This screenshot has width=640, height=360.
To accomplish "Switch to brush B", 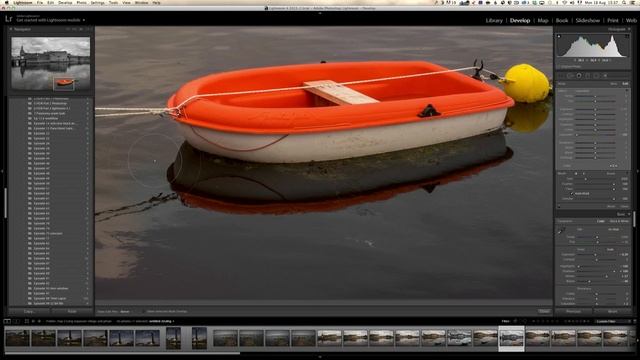I will (583, 173).
